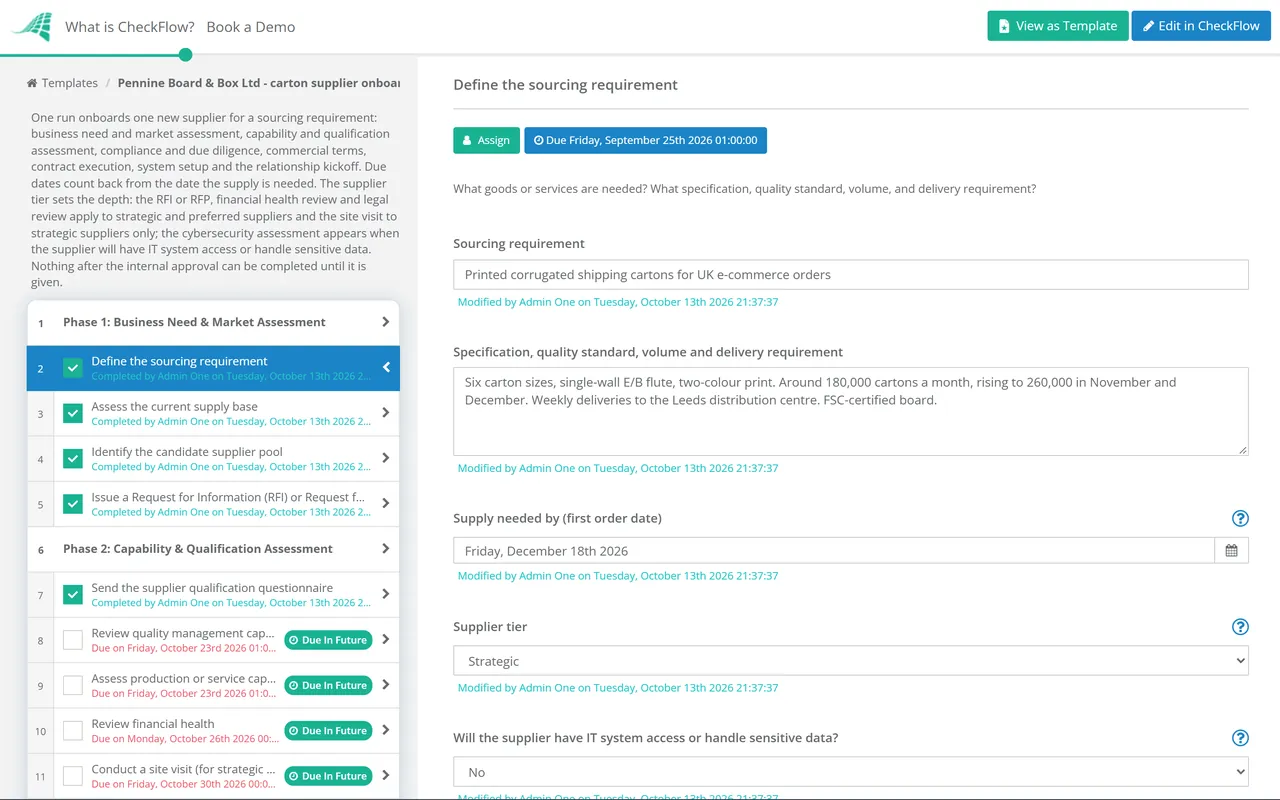This screenshot has height=800, width=1280.
Task: Click Due In Future badge on Review quality management
Action: (328, 640)
